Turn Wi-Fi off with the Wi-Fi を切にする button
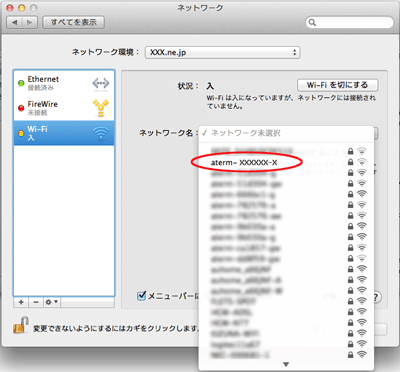Screen dimensions: 400x372 pos(337,85)
